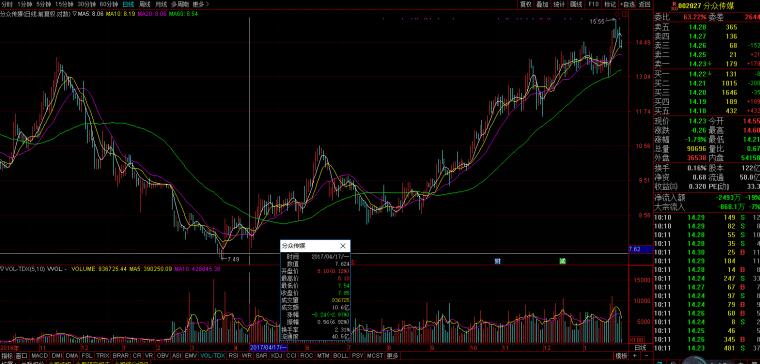This screenshot has width=760, height=364.
Task: Switch to the 日线 daily chart tab
Action: pos(127,4)
